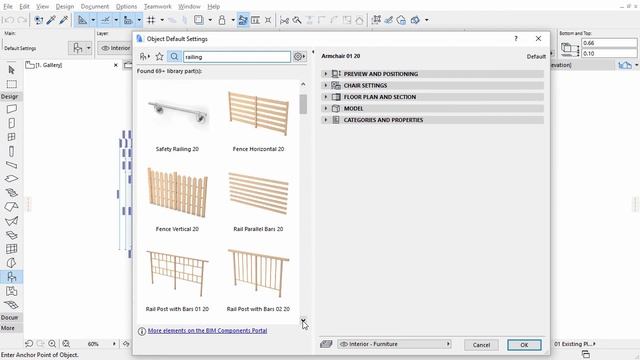The image size is (640, 360).
Task: Open the Design menu
Action: point(65,7)
